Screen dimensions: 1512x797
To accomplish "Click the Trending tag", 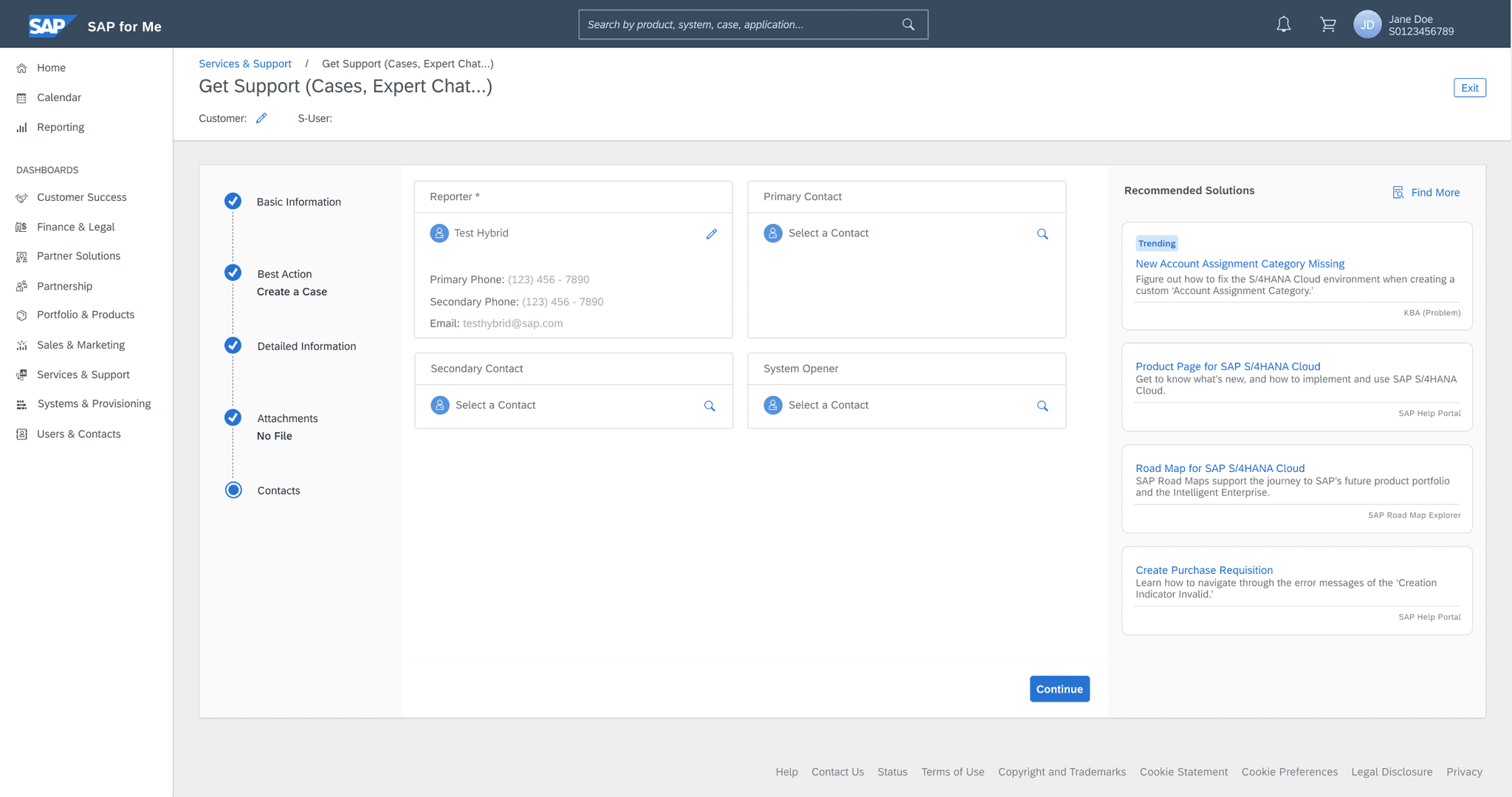I will point(1157,244).
